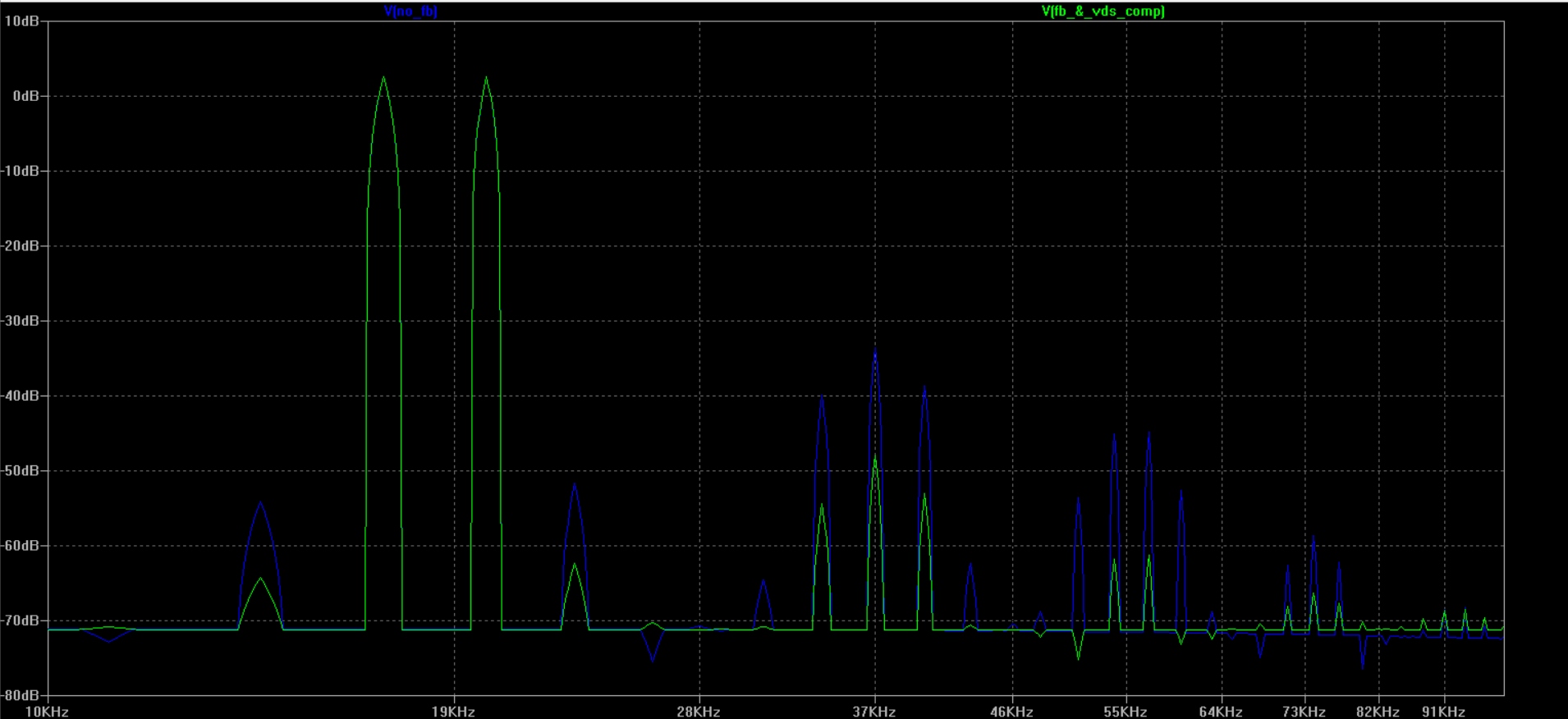Click the 10dB label on the vertical axis

(21, 21)
